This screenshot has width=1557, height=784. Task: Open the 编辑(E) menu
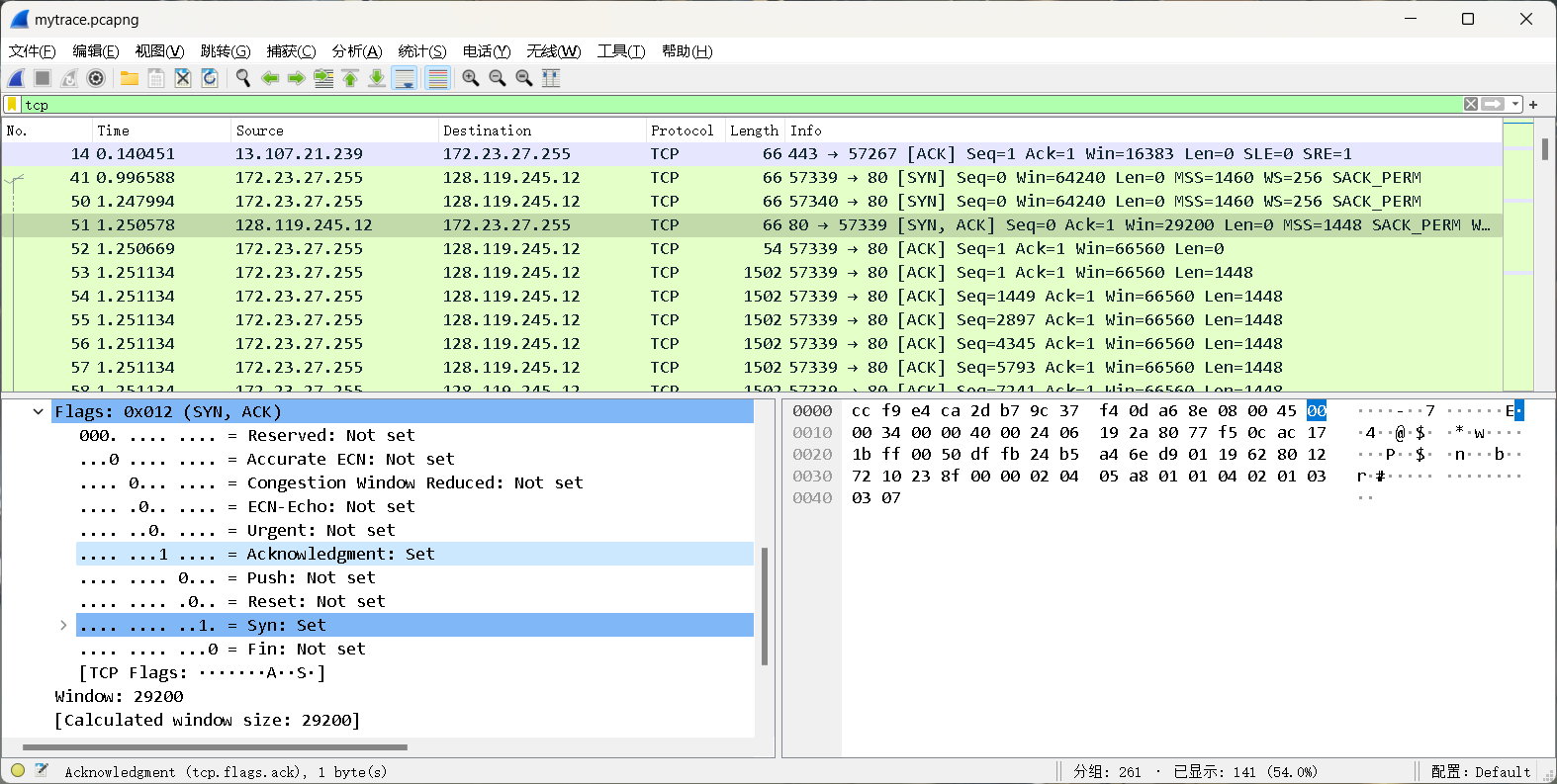point(95,51)
